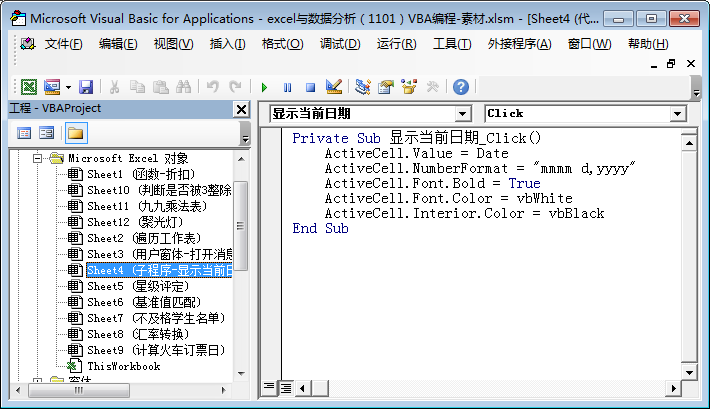710x409 pixels.
Task: Click the Toolbox wrench icon
Action: [x=432, y=87]
